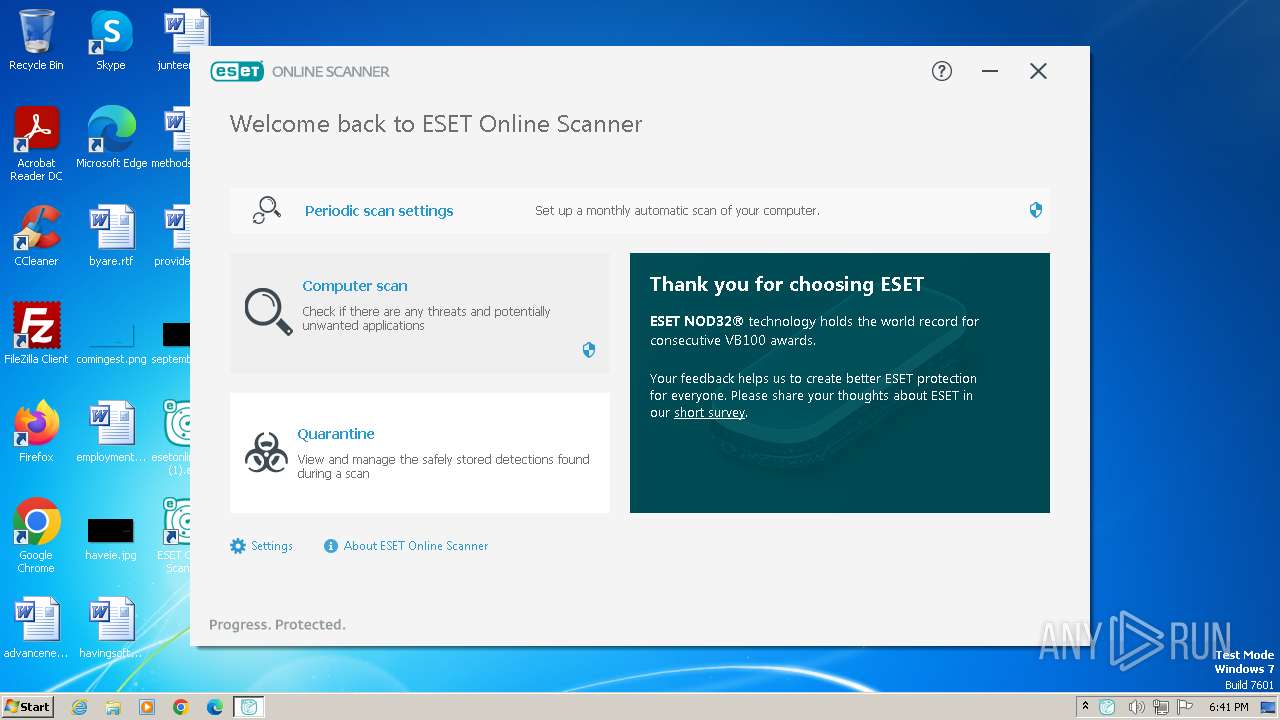
Task: Click the taskbar clock showing 6:41 PM
Action: point(1228,707)
